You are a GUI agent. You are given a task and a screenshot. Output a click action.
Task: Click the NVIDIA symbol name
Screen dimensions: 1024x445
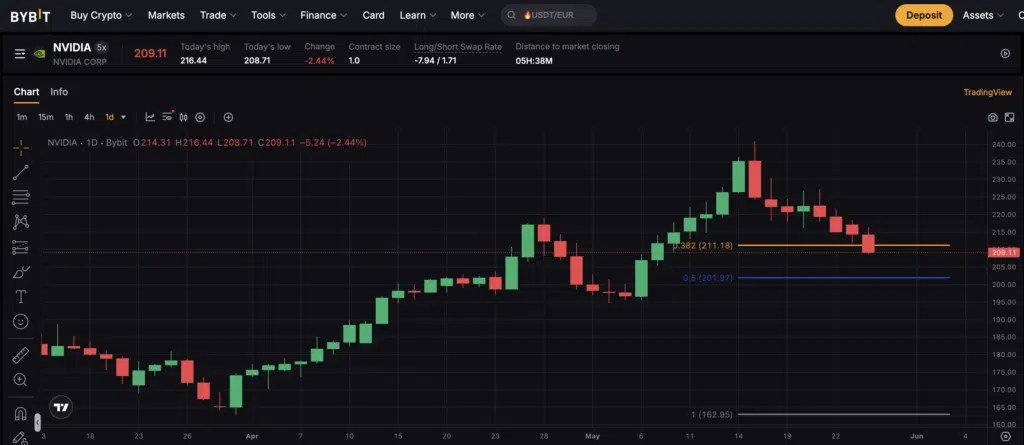coord(72,48)
